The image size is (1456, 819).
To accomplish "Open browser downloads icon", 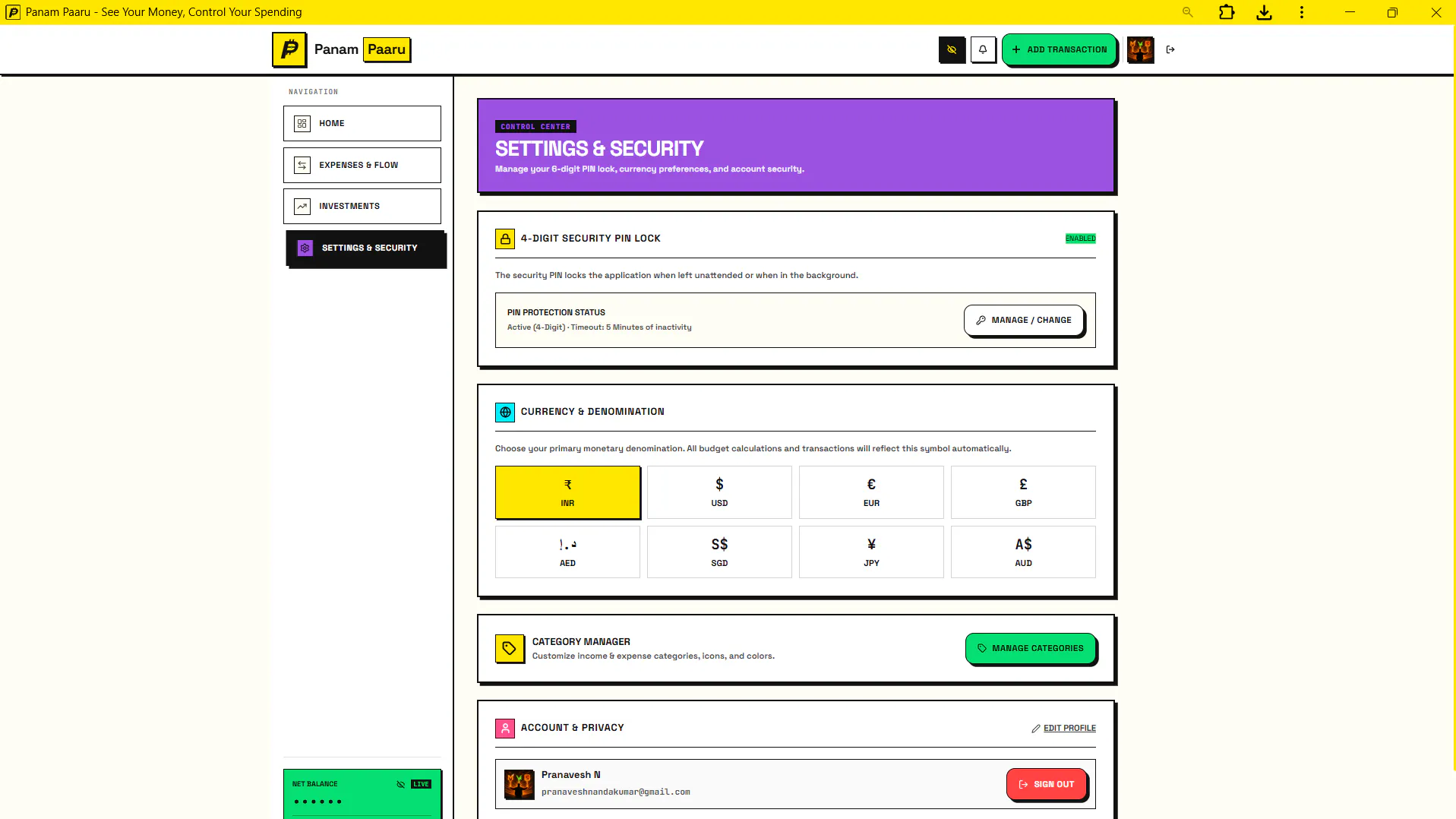I will (1264, 12).
